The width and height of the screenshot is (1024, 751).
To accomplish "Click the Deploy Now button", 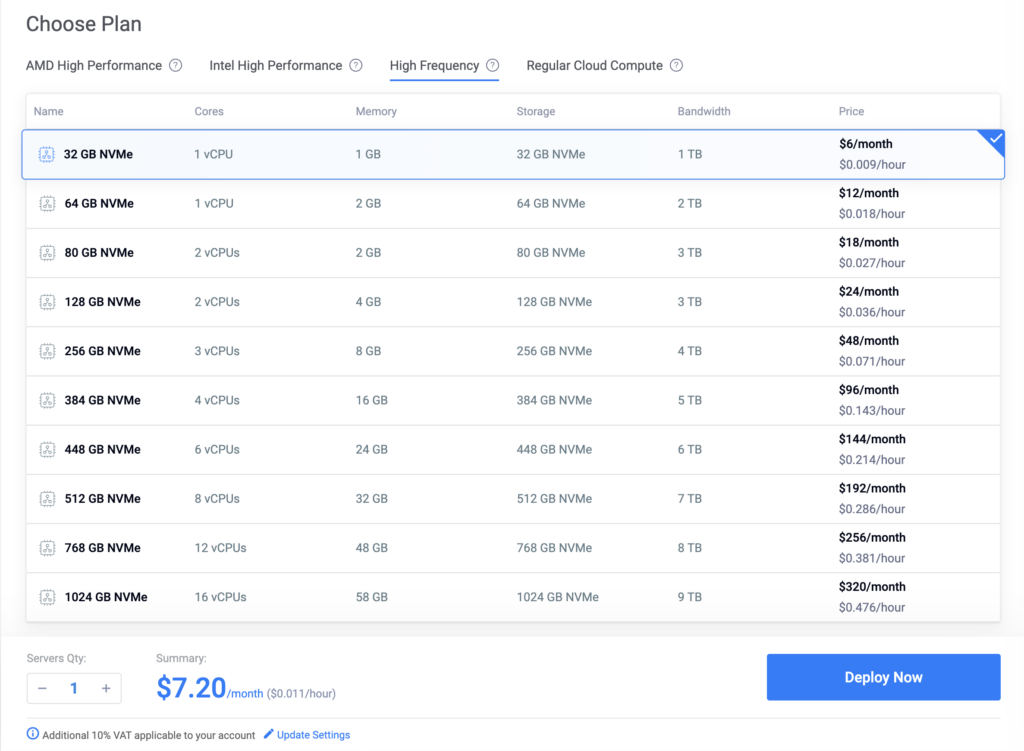I will coord(884,677).
